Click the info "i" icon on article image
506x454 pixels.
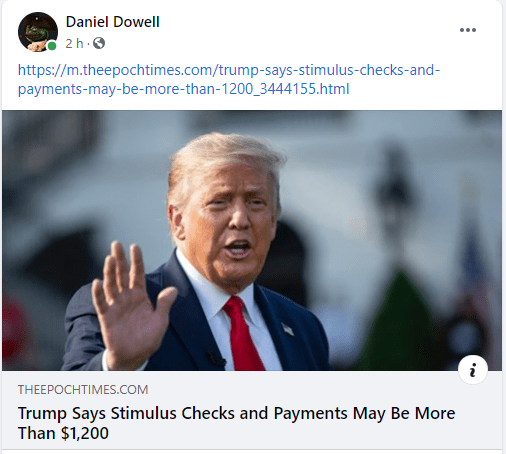point(473,370)
